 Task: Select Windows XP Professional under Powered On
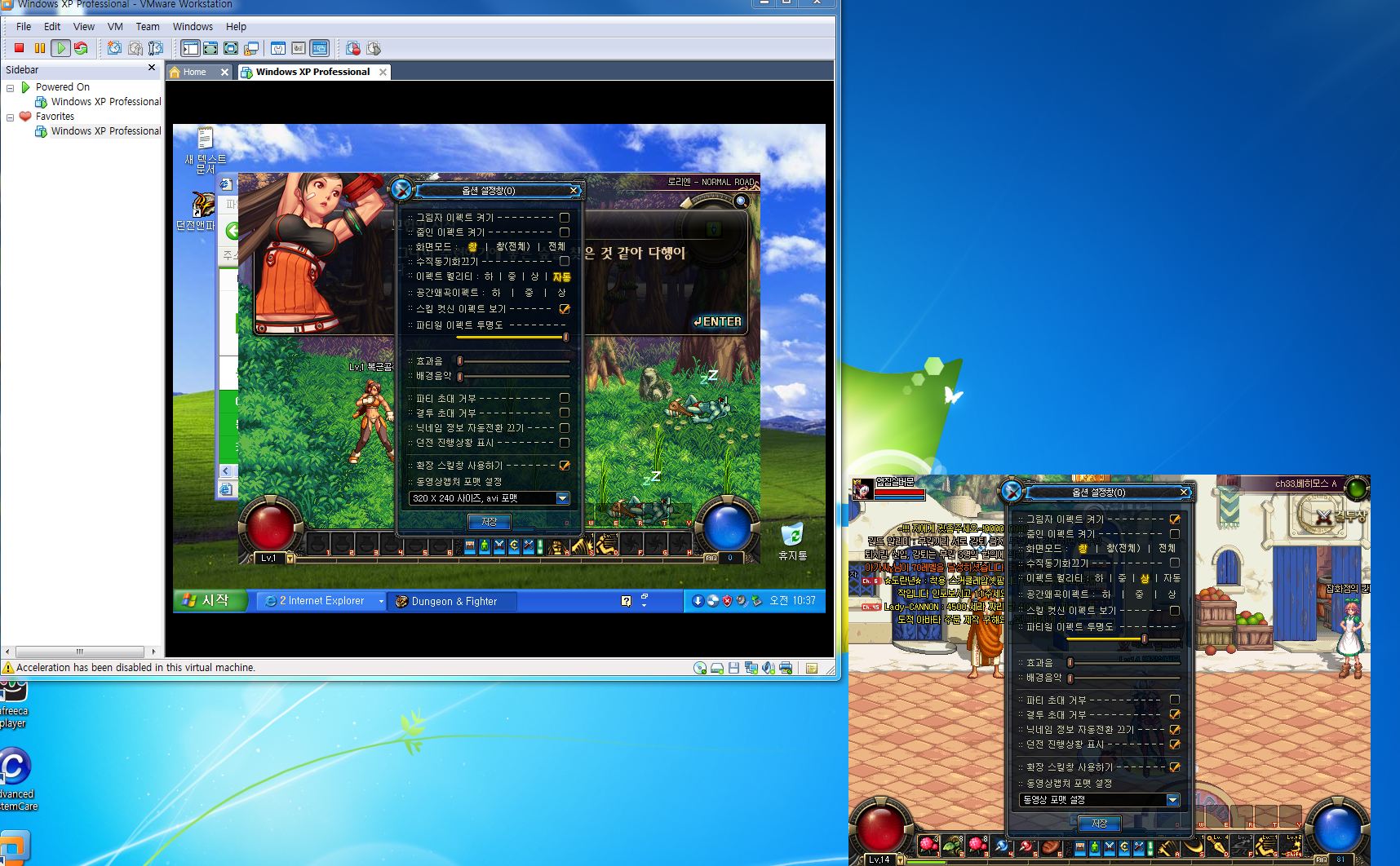pos(98,102)
